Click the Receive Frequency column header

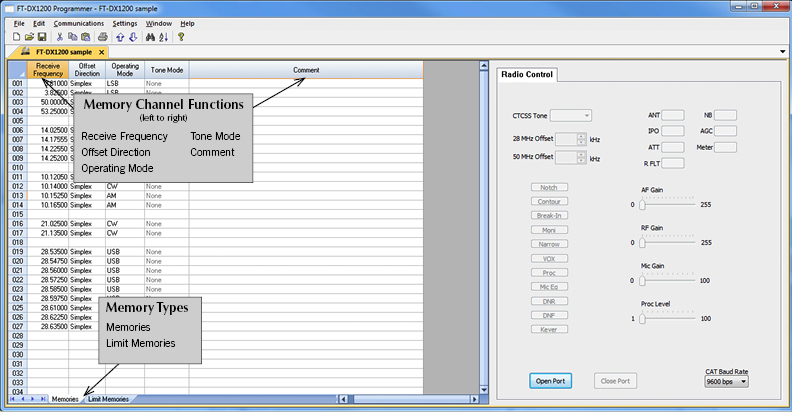tap(48, 70)
